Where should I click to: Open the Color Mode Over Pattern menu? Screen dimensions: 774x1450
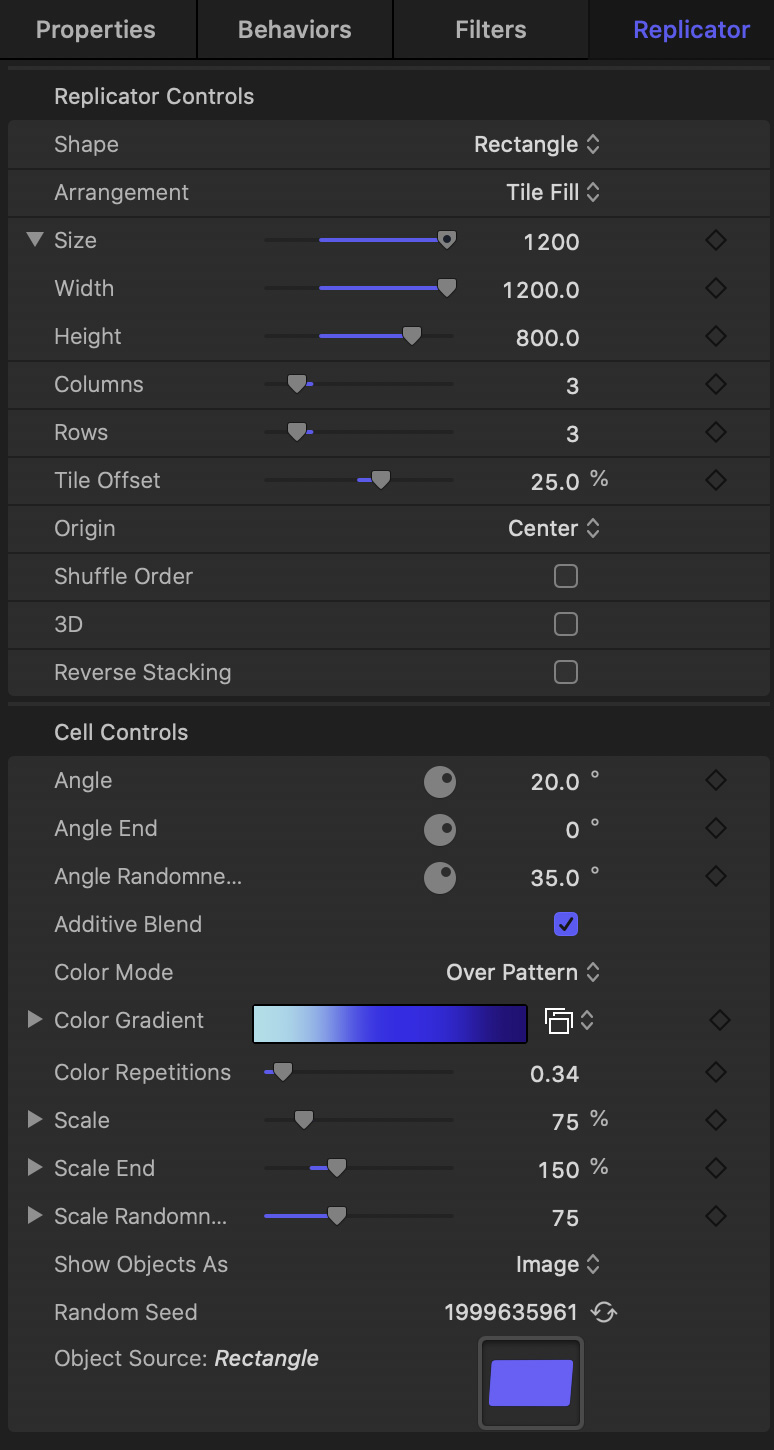(x=523, y=972)
